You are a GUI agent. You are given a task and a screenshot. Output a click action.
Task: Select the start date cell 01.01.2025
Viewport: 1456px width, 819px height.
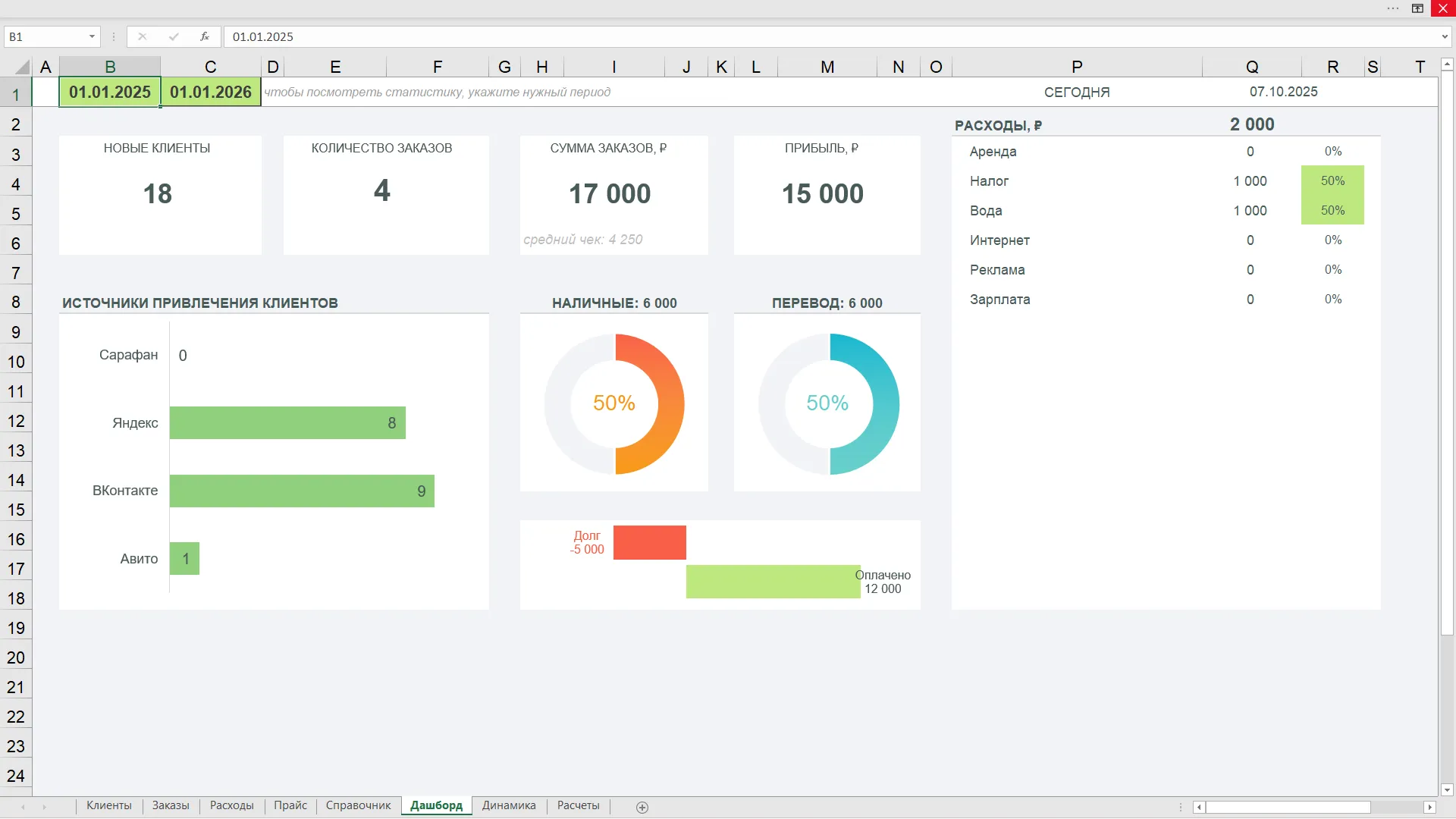[x=110, y=92]
